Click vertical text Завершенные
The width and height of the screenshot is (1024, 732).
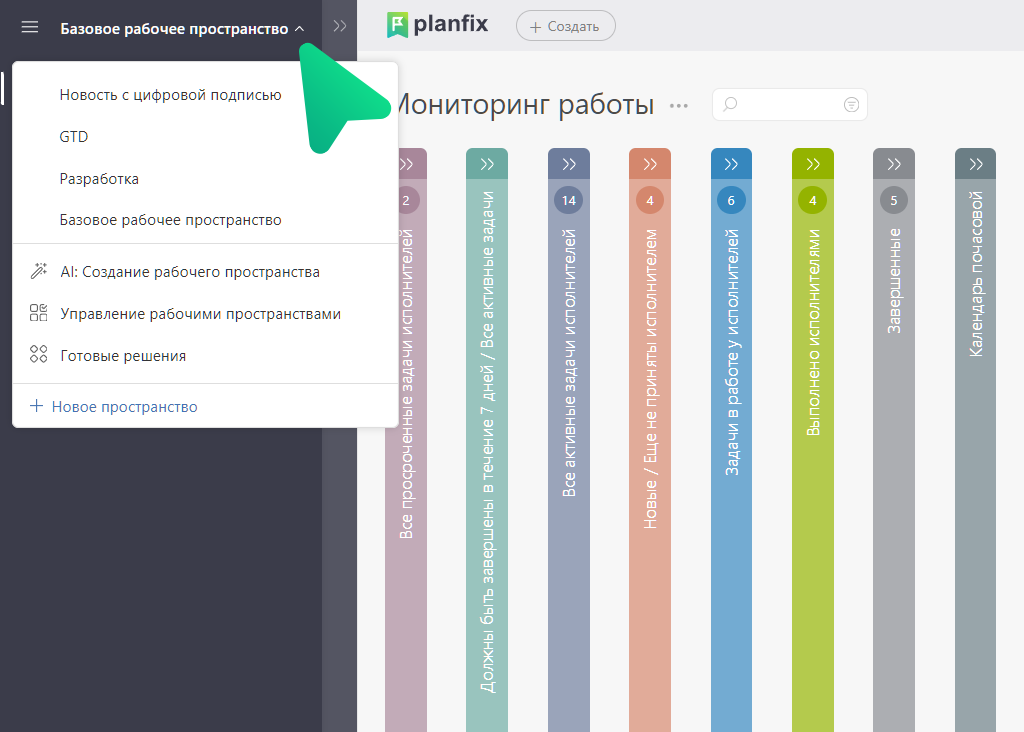click(x=894, y=281)
